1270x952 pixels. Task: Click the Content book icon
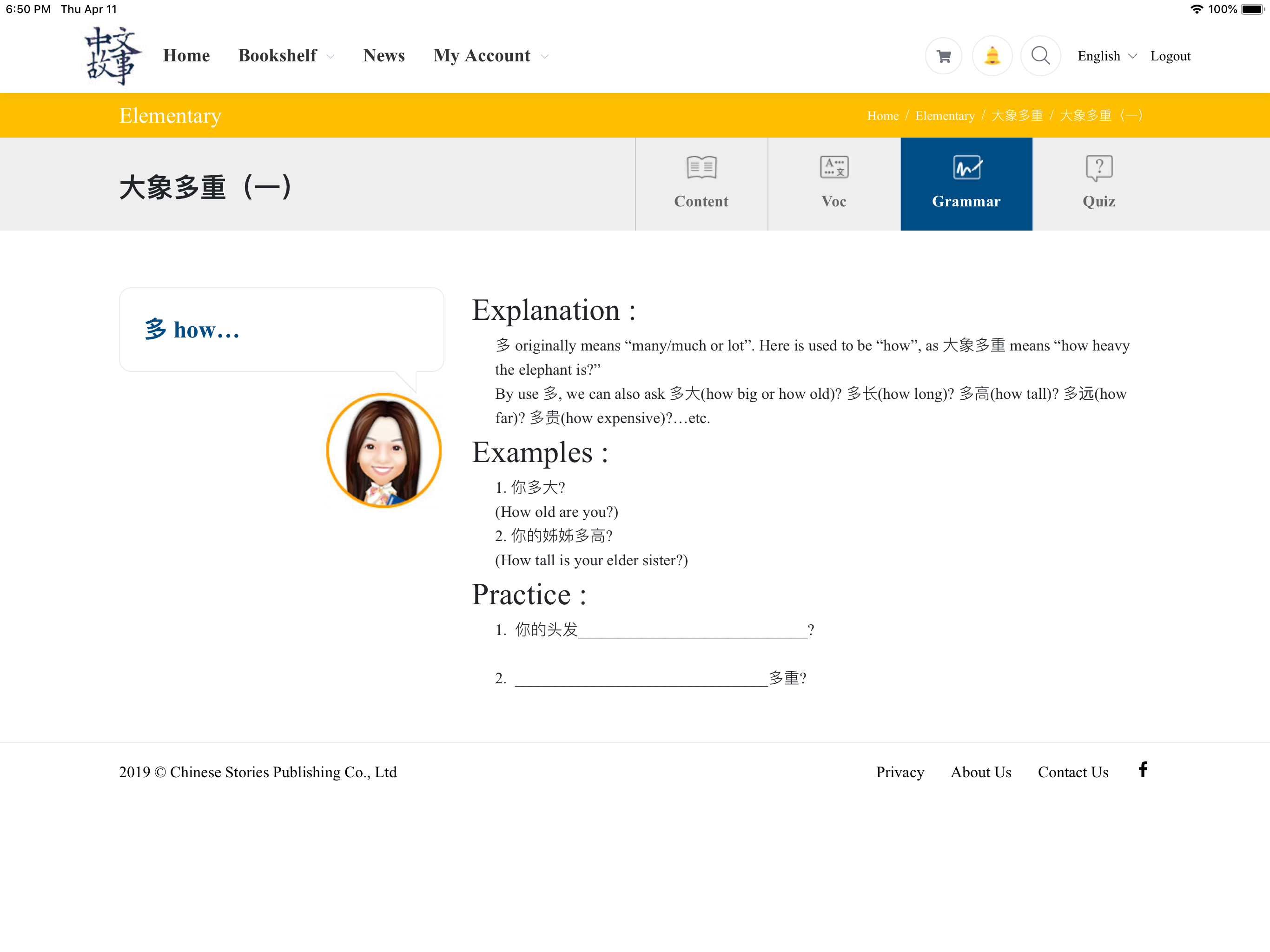[701, 168]
